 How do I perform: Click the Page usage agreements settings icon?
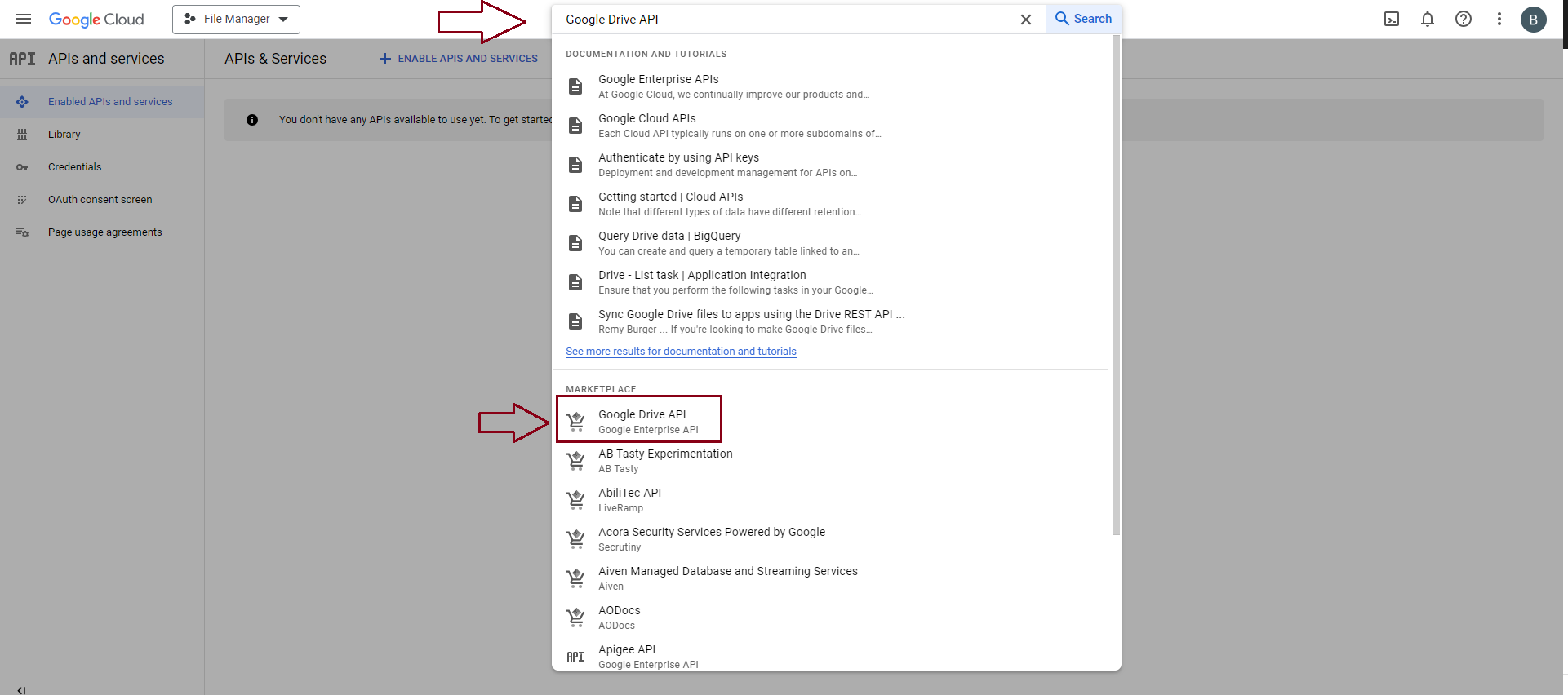pos(22,232)
